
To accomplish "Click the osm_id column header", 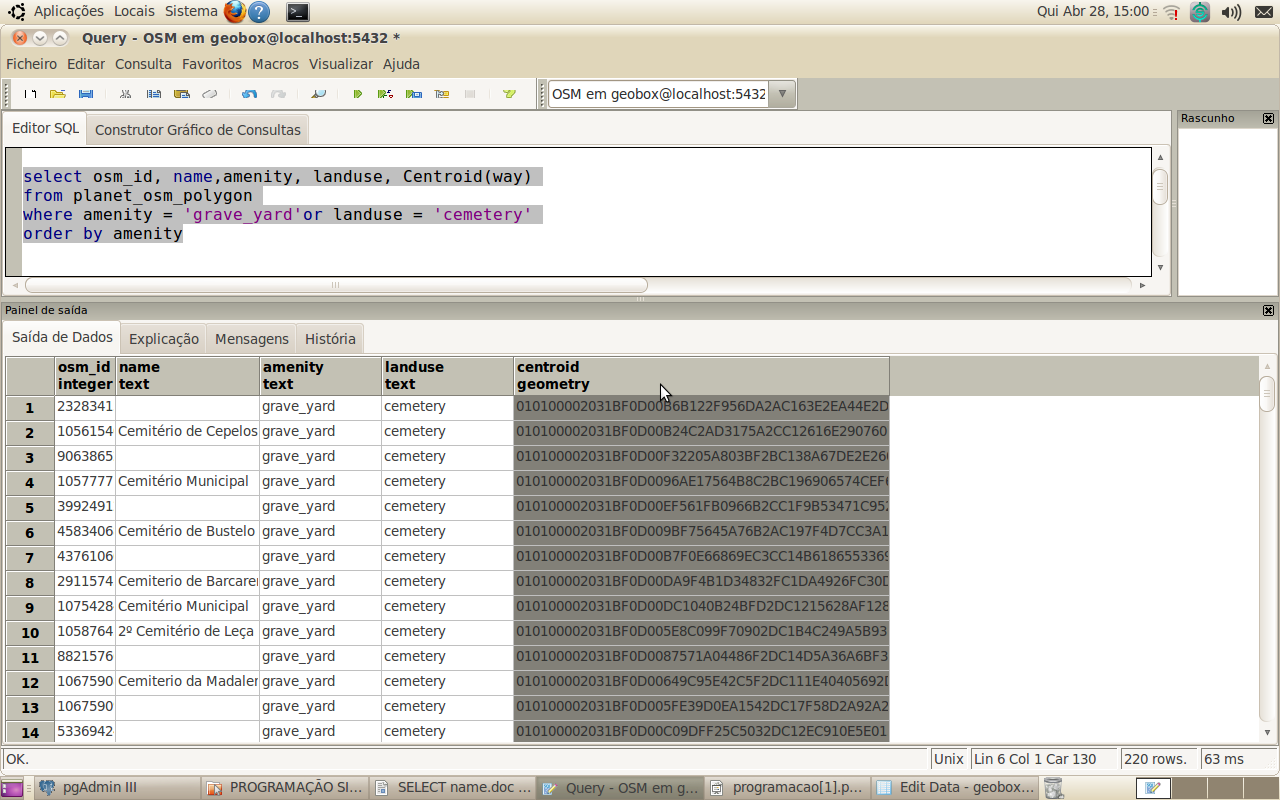I will (85, 376).
